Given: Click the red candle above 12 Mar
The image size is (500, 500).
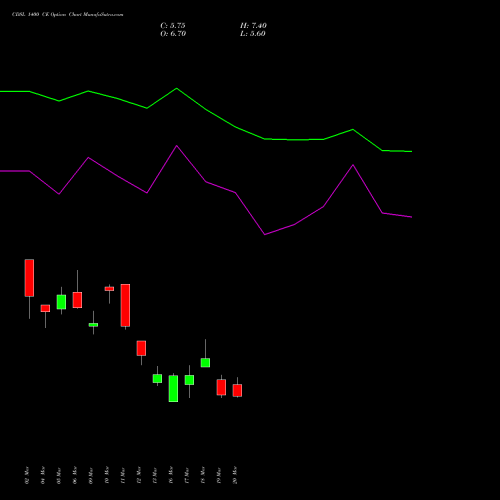Looking at the screenshot, I should [x=141, y=348].
